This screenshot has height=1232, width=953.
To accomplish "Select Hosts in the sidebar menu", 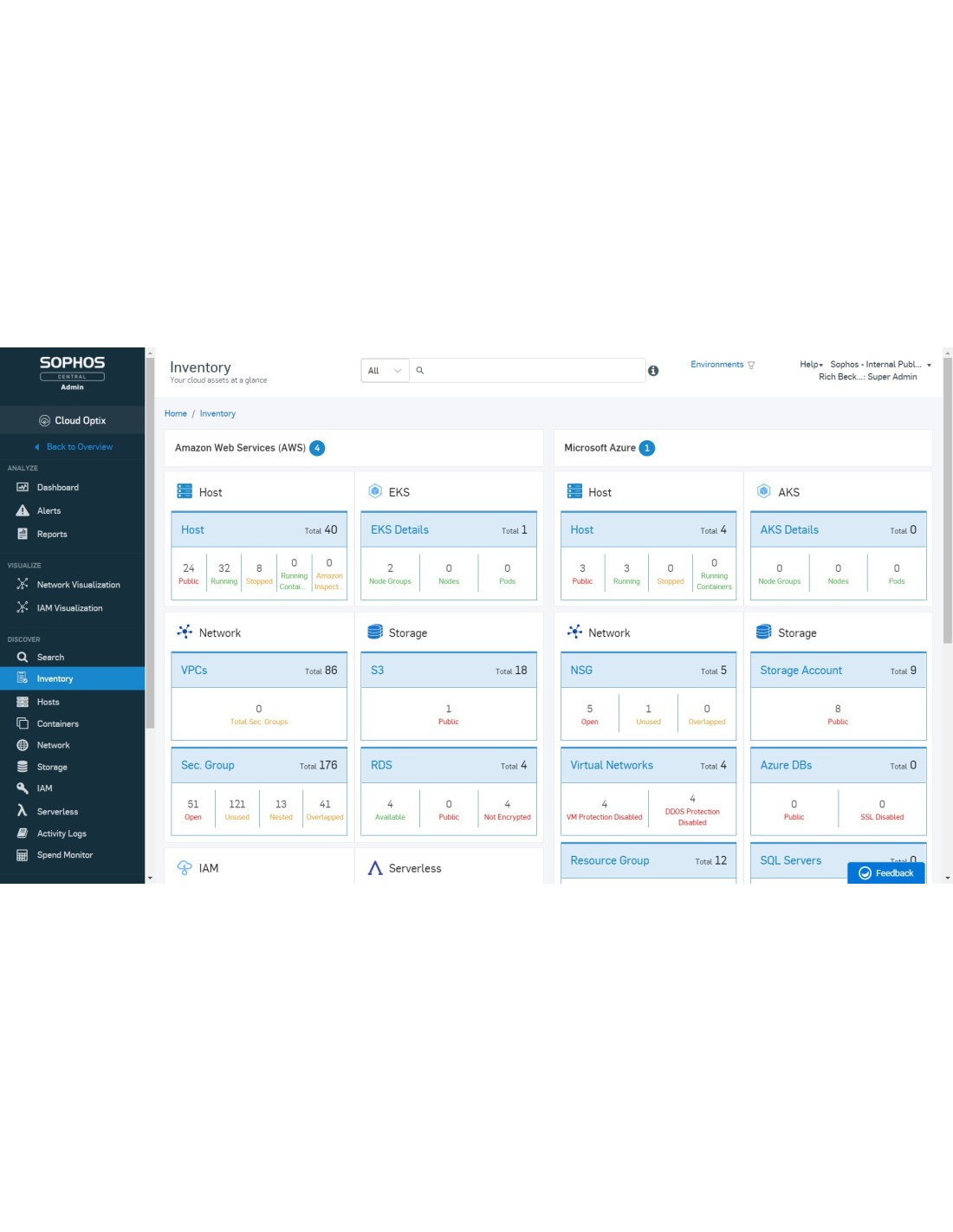I will pyautogui.click(x=49, y=702).
